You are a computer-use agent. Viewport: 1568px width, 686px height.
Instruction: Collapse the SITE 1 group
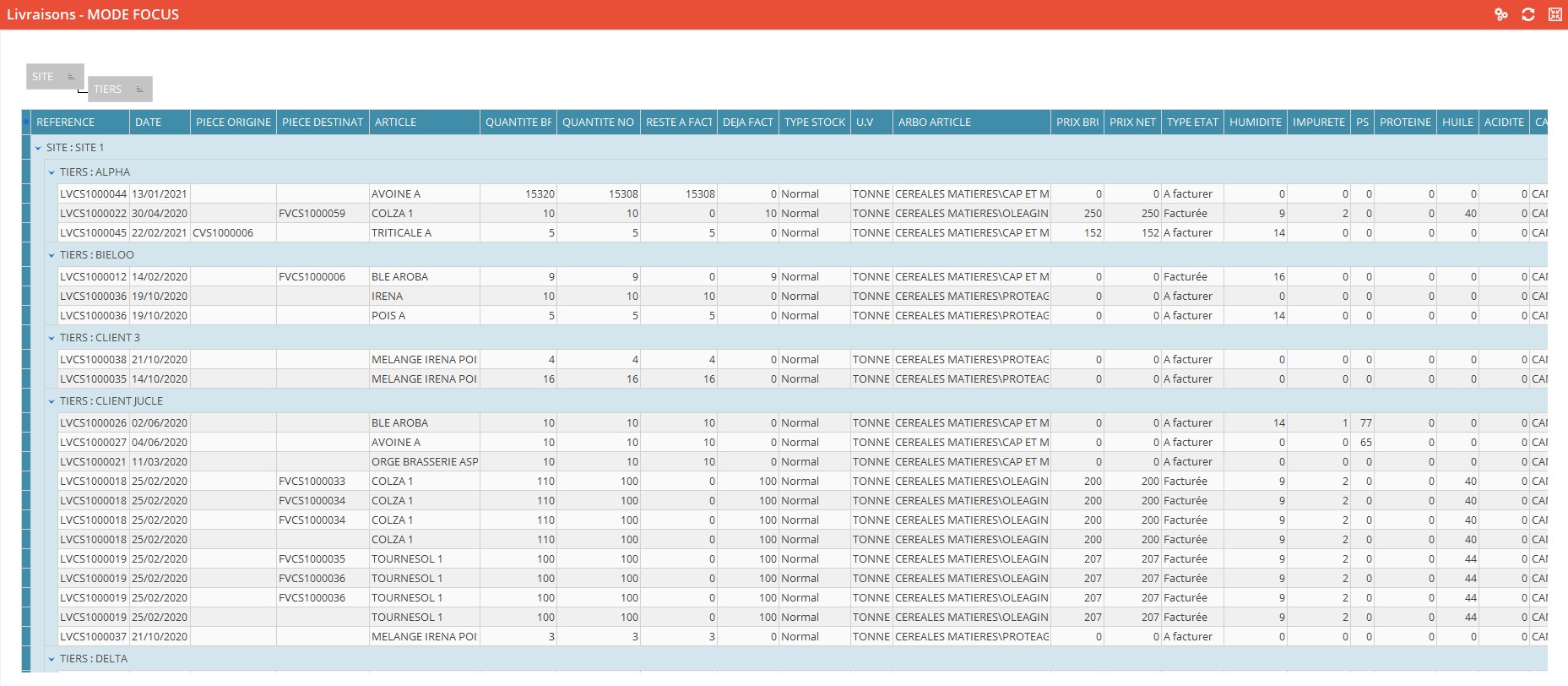tap(38, 148)
